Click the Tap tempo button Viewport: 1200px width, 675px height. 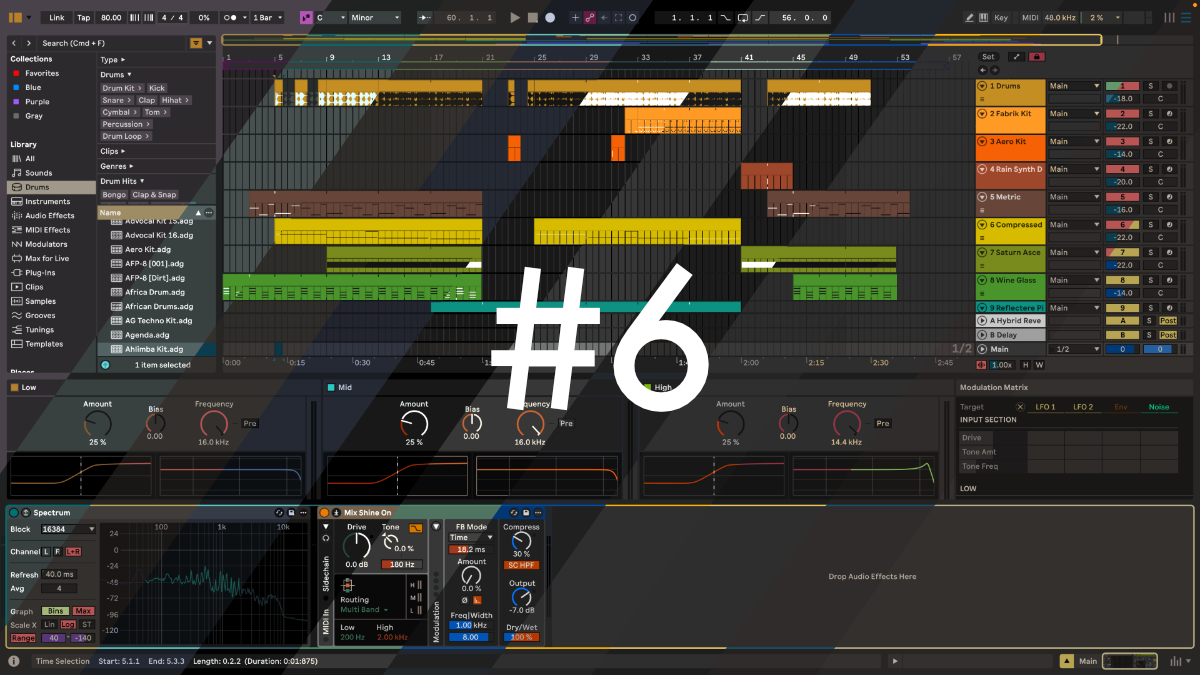click(x=84, y=18)
